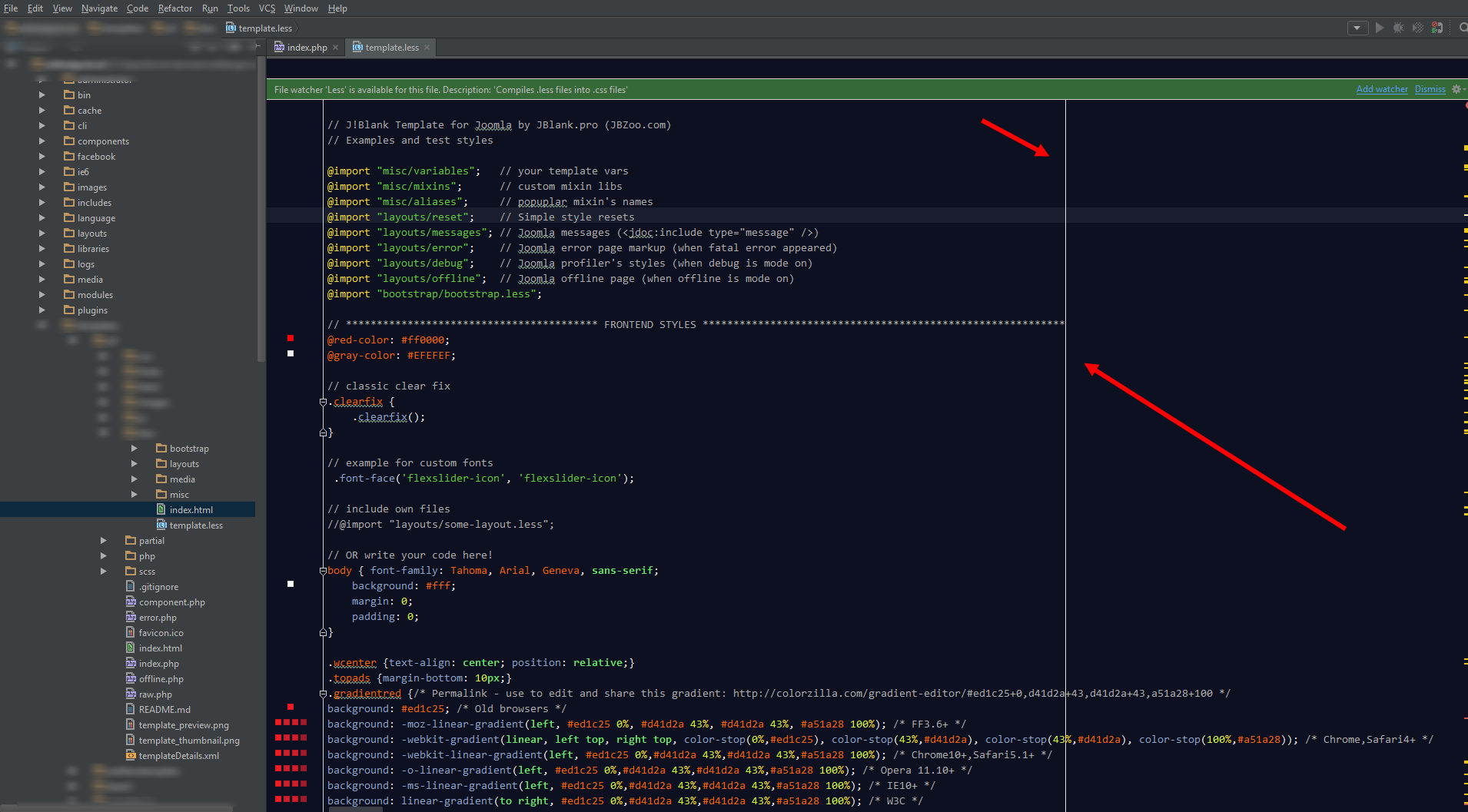Collapse the .clearfix code block
1468x812 pixels.
coord(323,402)
